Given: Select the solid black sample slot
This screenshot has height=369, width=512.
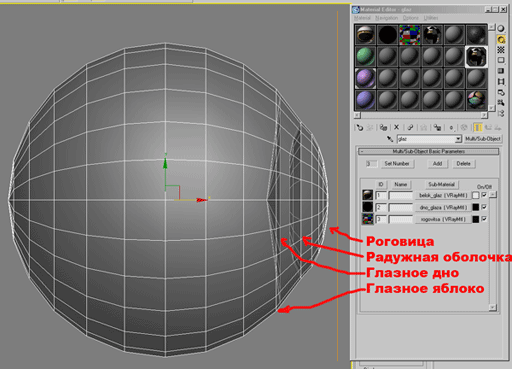Looking at the screenshot, I should click(388, 35).
